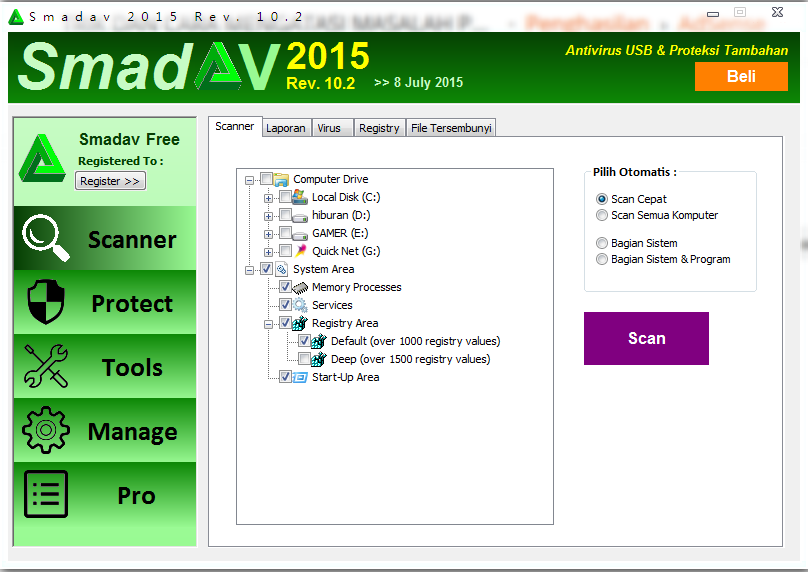Tick the Quick Net (G:) checkbox
This screenshot has height=572, width=808.
pyautogui.click(x=285, y=250)
